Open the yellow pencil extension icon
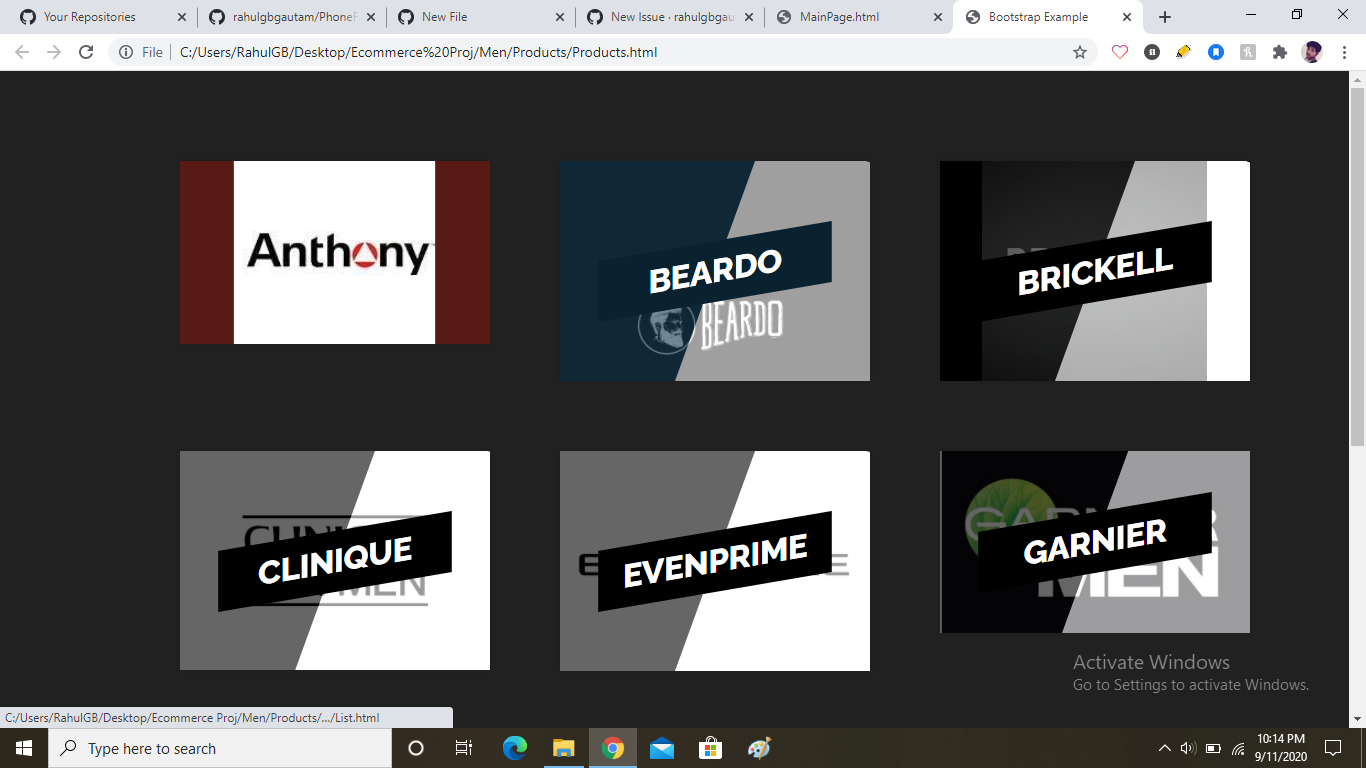 point(1184,52)
